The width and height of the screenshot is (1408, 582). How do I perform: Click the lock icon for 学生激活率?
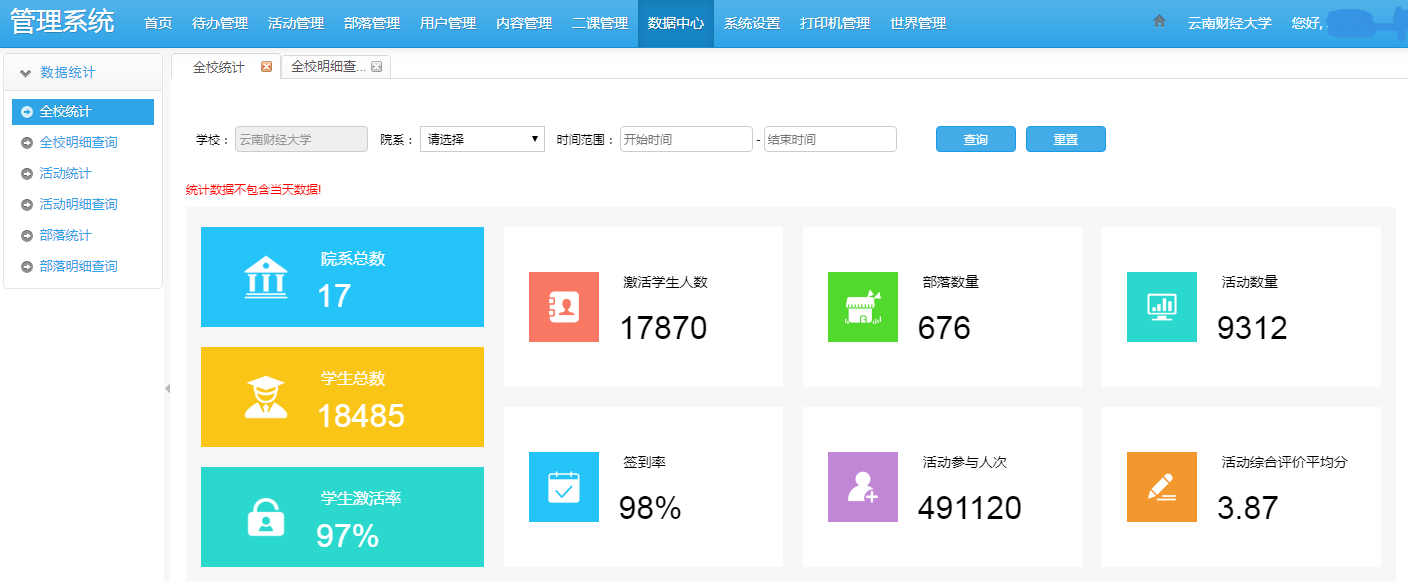(x=266, y=517)
